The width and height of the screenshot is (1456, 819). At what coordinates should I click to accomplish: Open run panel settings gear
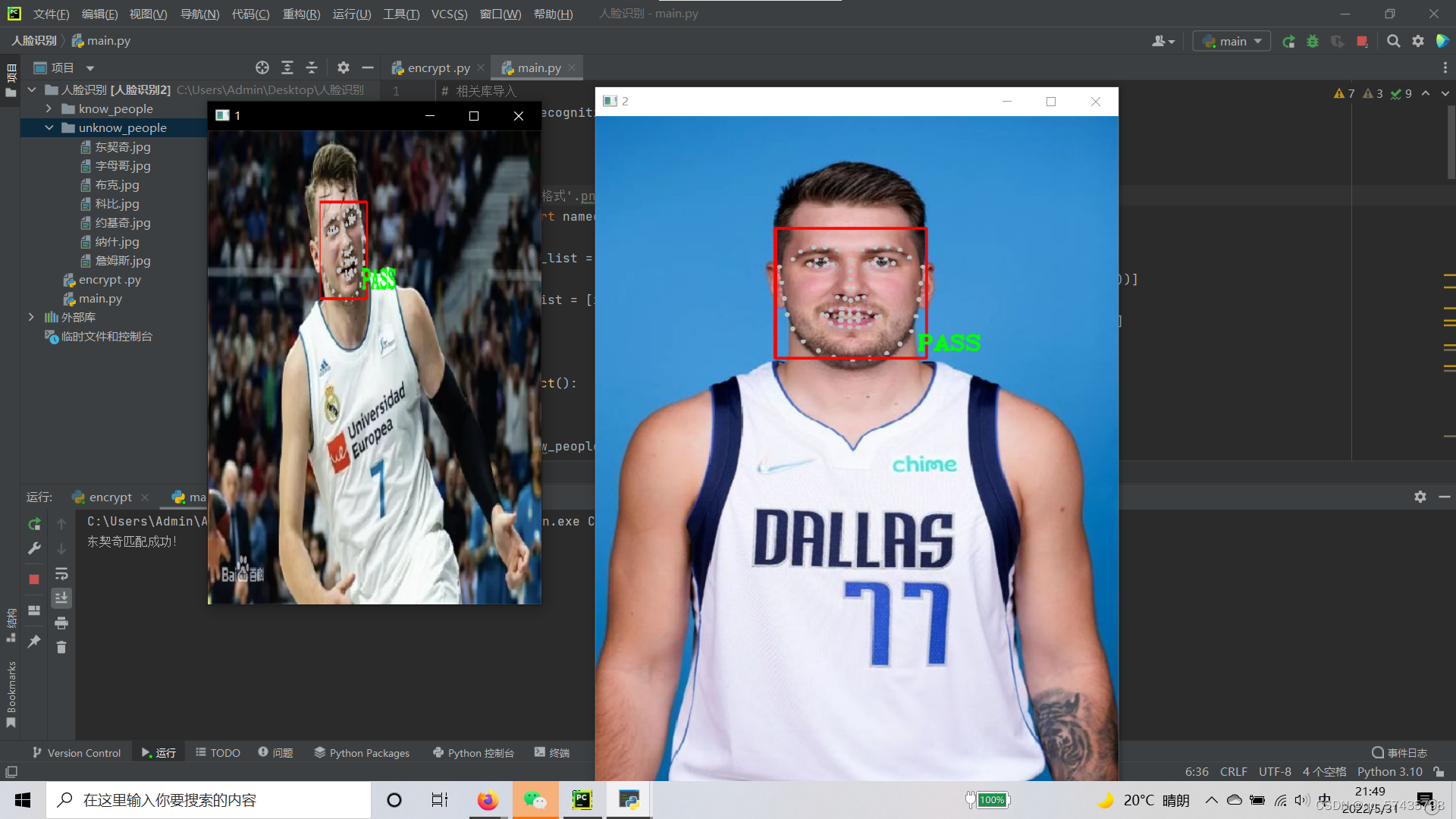[x=1420, y=497]
